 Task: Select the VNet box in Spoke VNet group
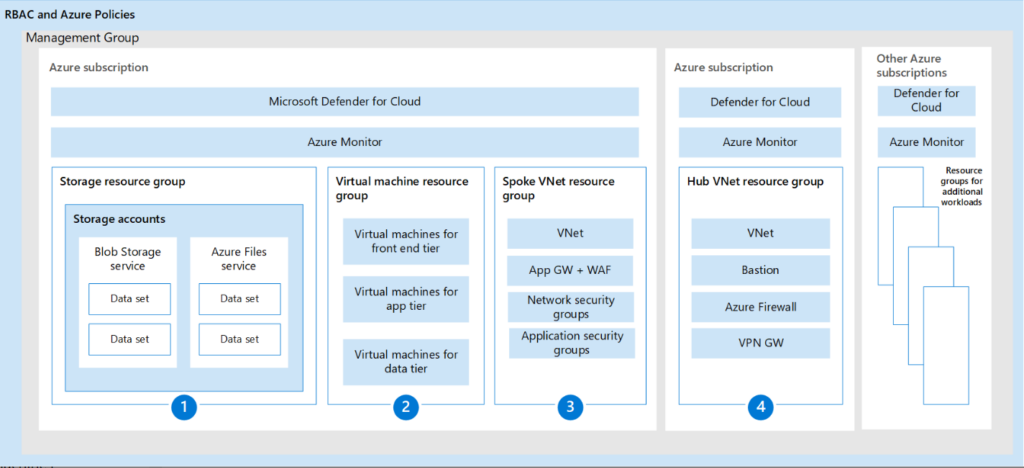570,234
